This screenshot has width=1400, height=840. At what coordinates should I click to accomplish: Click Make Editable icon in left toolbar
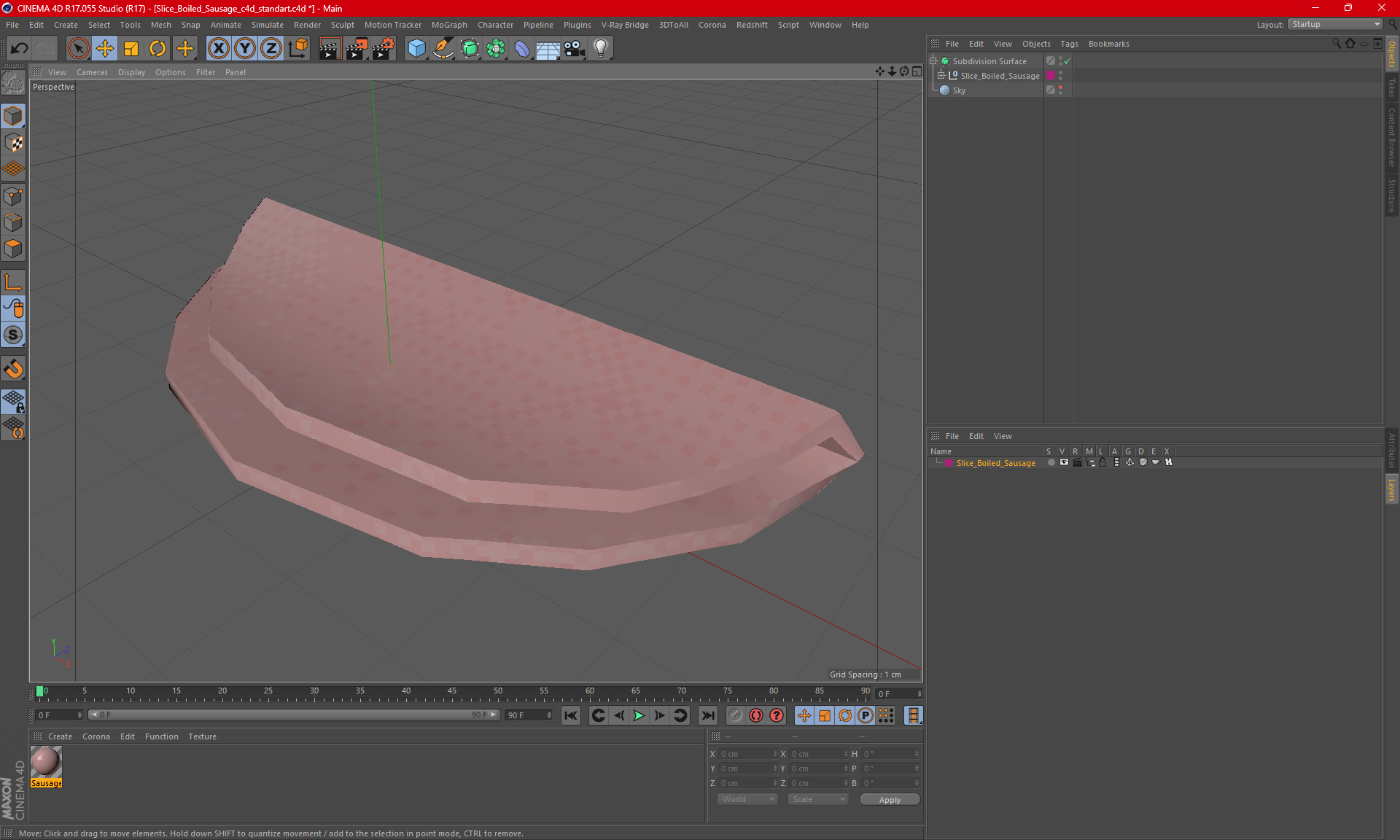tap(13, 82)
